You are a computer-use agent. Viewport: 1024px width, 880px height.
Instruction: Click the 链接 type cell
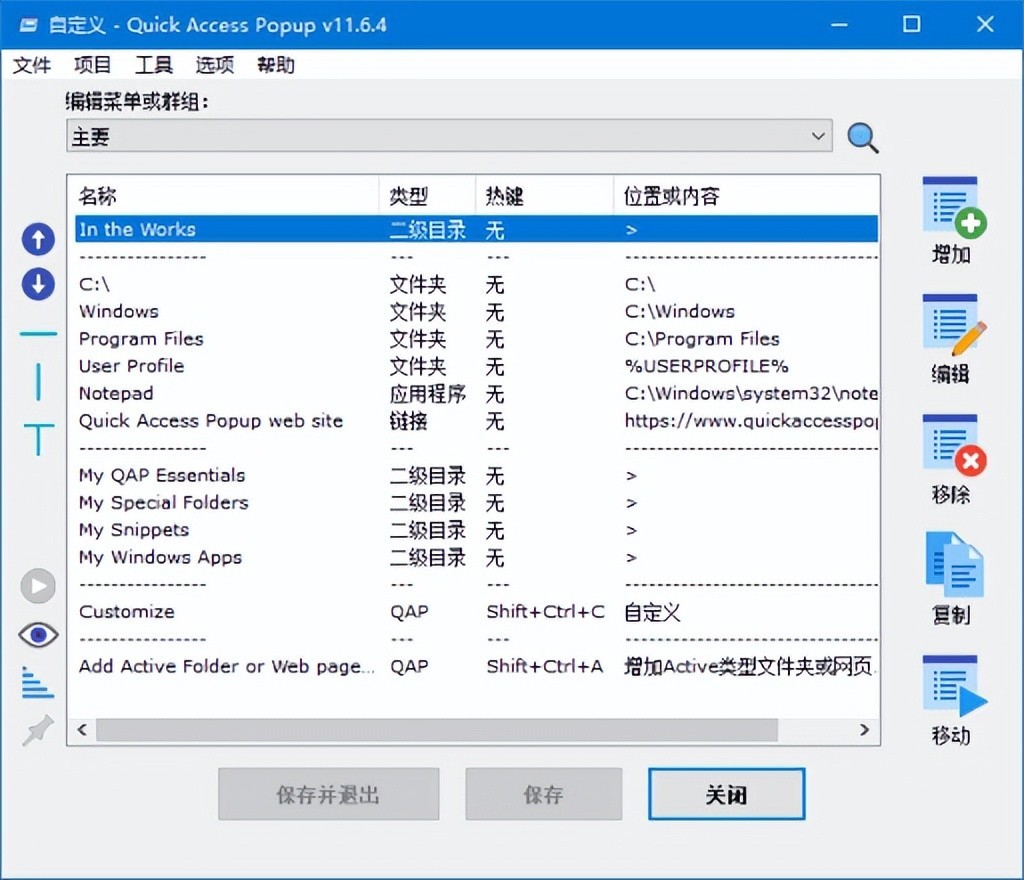click(x=409, y=420)
